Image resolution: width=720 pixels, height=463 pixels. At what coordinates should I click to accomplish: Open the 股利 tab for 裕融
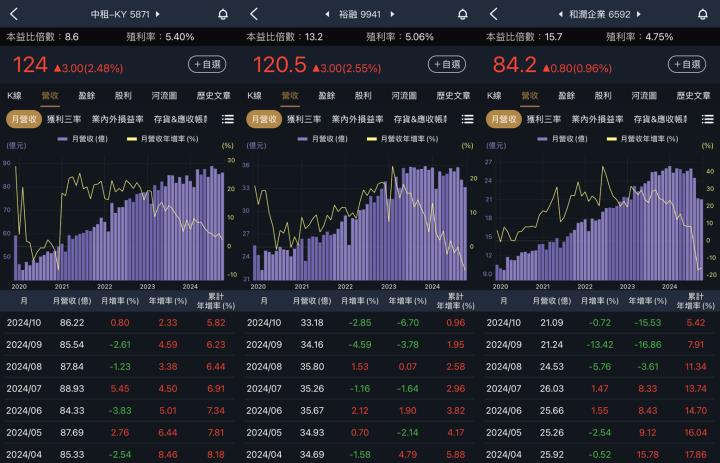364,95
